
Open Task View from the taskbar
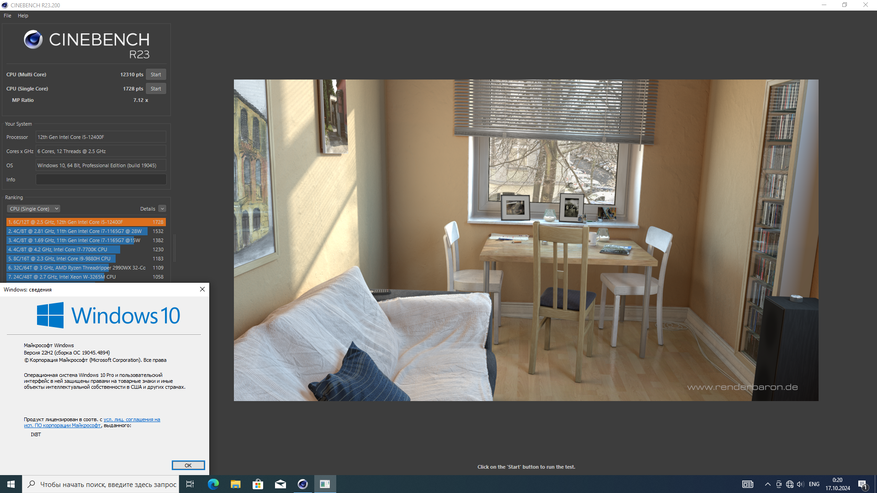(x=190, y=484)
